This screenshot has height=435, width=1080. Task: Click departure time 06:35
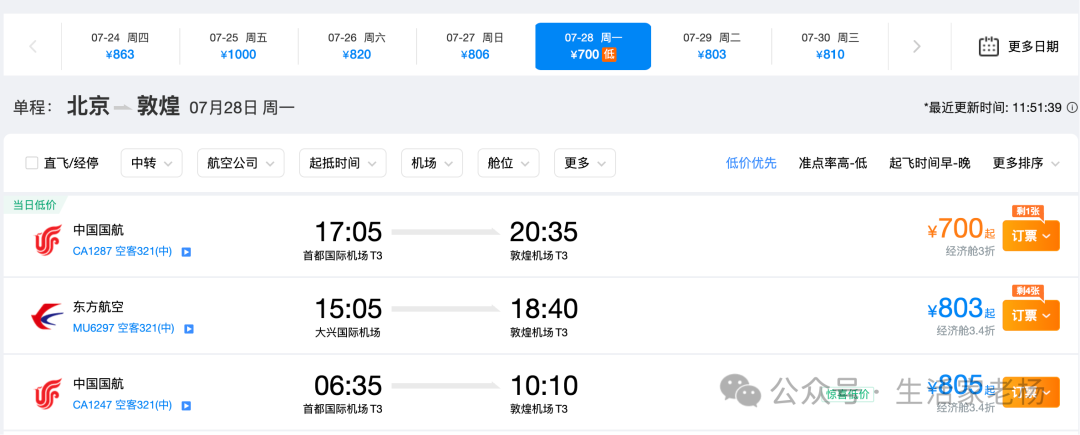(348, 385)
